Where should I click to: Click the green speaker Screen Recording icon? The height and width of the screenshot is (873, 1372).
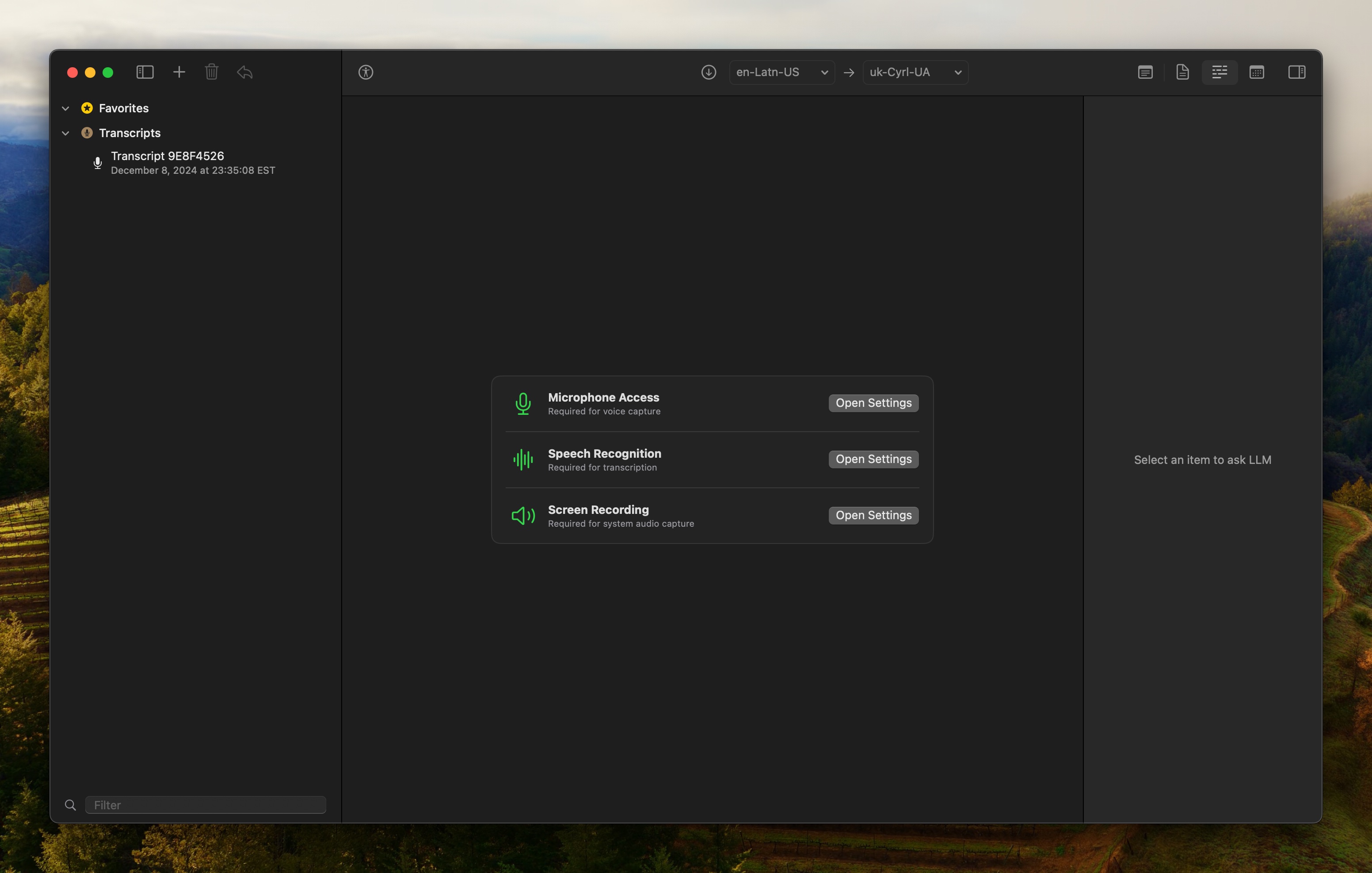click(x=522, y=516)
